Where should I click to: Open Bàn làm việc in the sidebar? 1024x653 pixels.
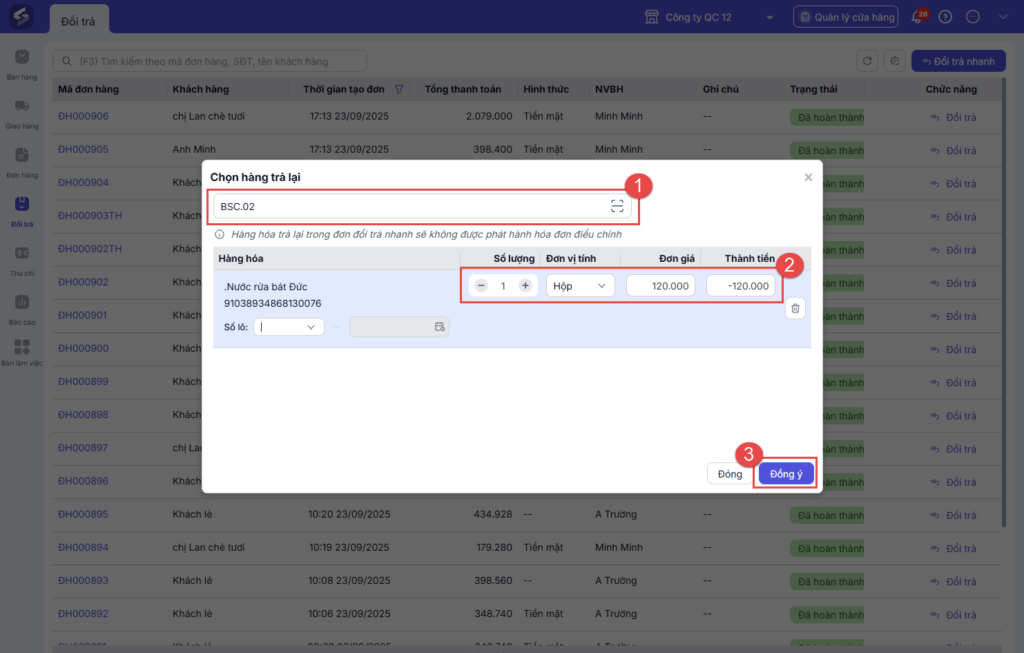click(x=22, y=353)
